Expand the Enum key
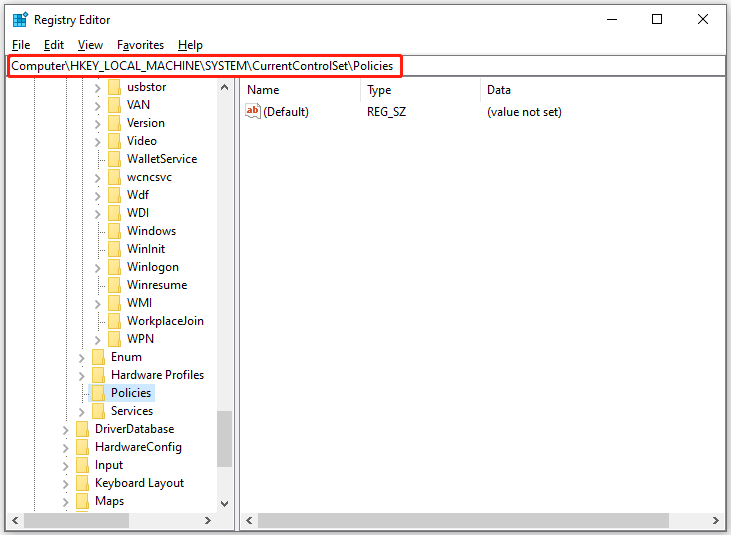 click(82, 358)
